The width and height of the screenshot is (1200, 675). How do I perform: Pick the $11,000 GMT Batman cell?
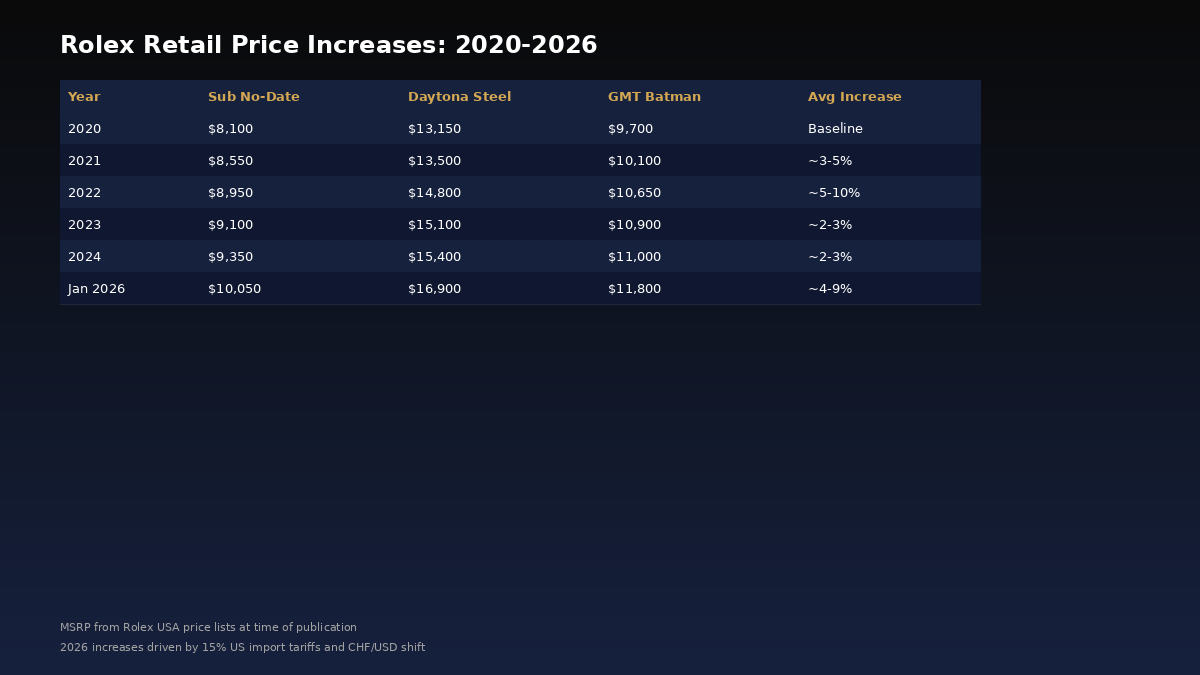[634, 257]
